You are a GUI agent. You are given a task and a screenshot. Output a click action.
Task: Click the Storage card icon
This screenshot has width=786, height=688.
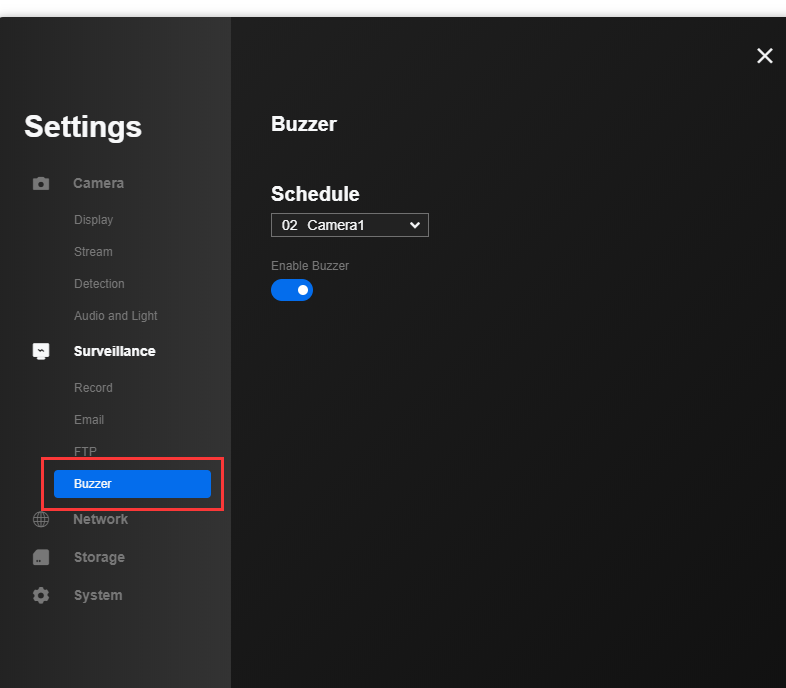pos(41,557)
